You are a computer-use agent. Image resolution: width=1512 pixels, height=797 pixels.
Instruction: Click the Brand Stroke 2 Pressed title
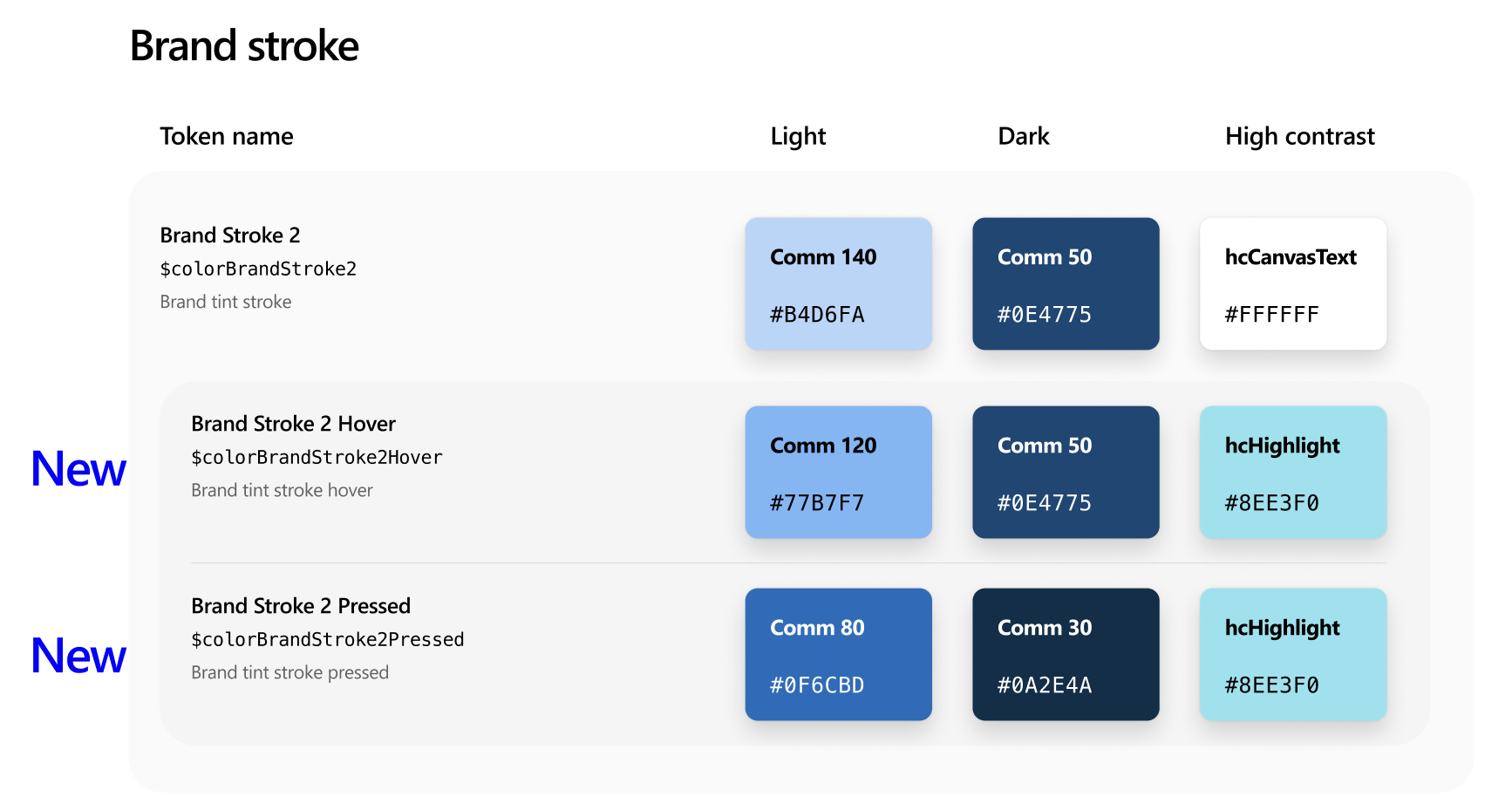[301, 606]
